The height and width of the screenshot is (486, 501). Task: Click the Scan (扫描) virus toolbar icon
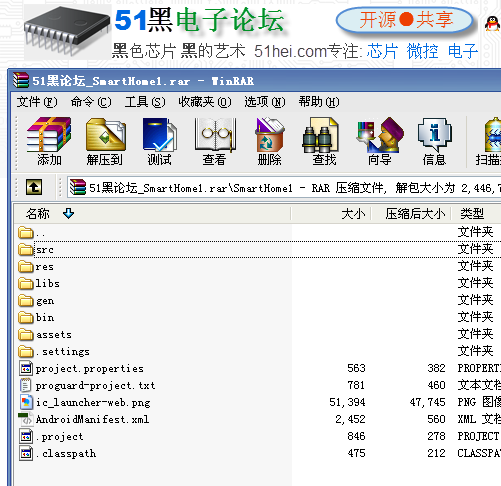[493, 135]
